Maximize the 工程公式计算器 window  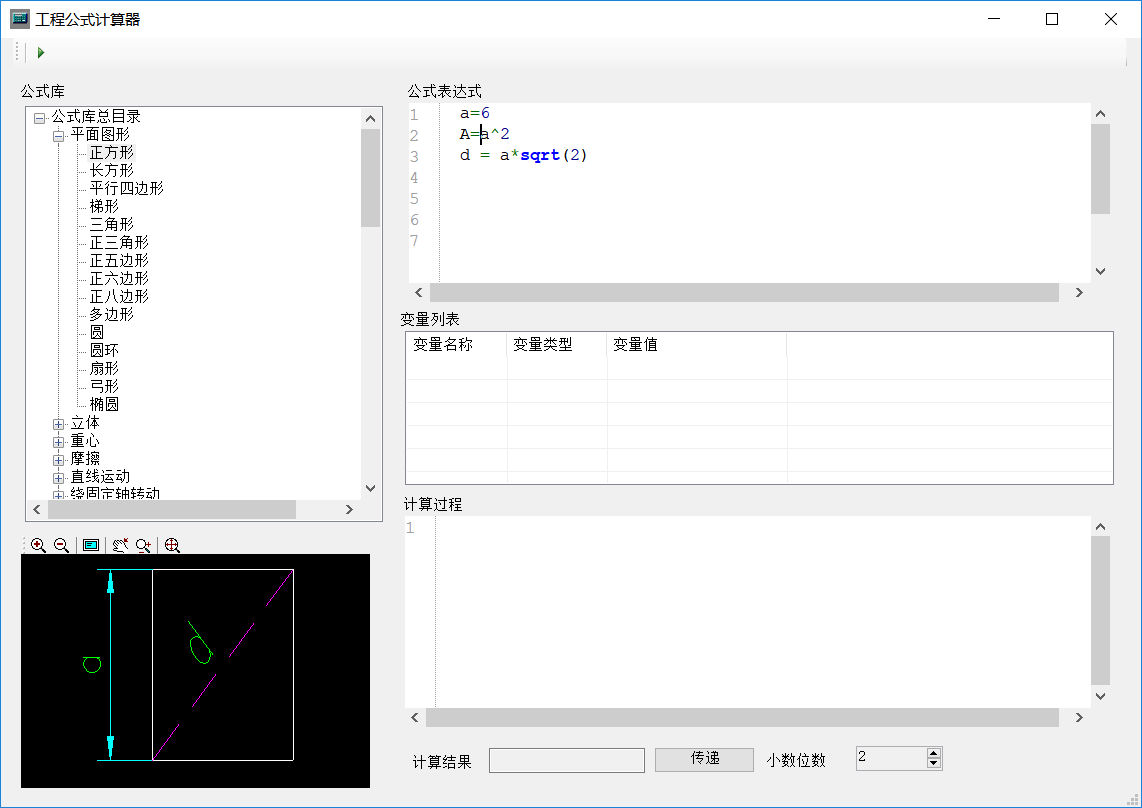1052,19
